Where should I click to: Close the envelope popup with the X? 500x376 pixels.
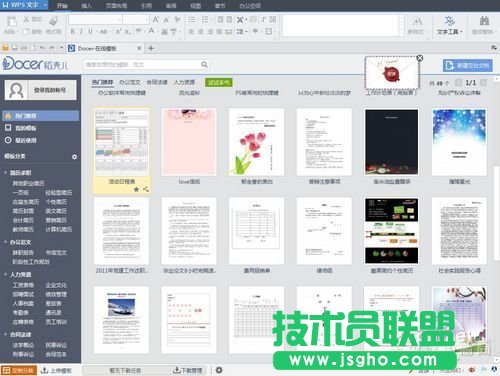pyautogui.click(x=420, y=58)
